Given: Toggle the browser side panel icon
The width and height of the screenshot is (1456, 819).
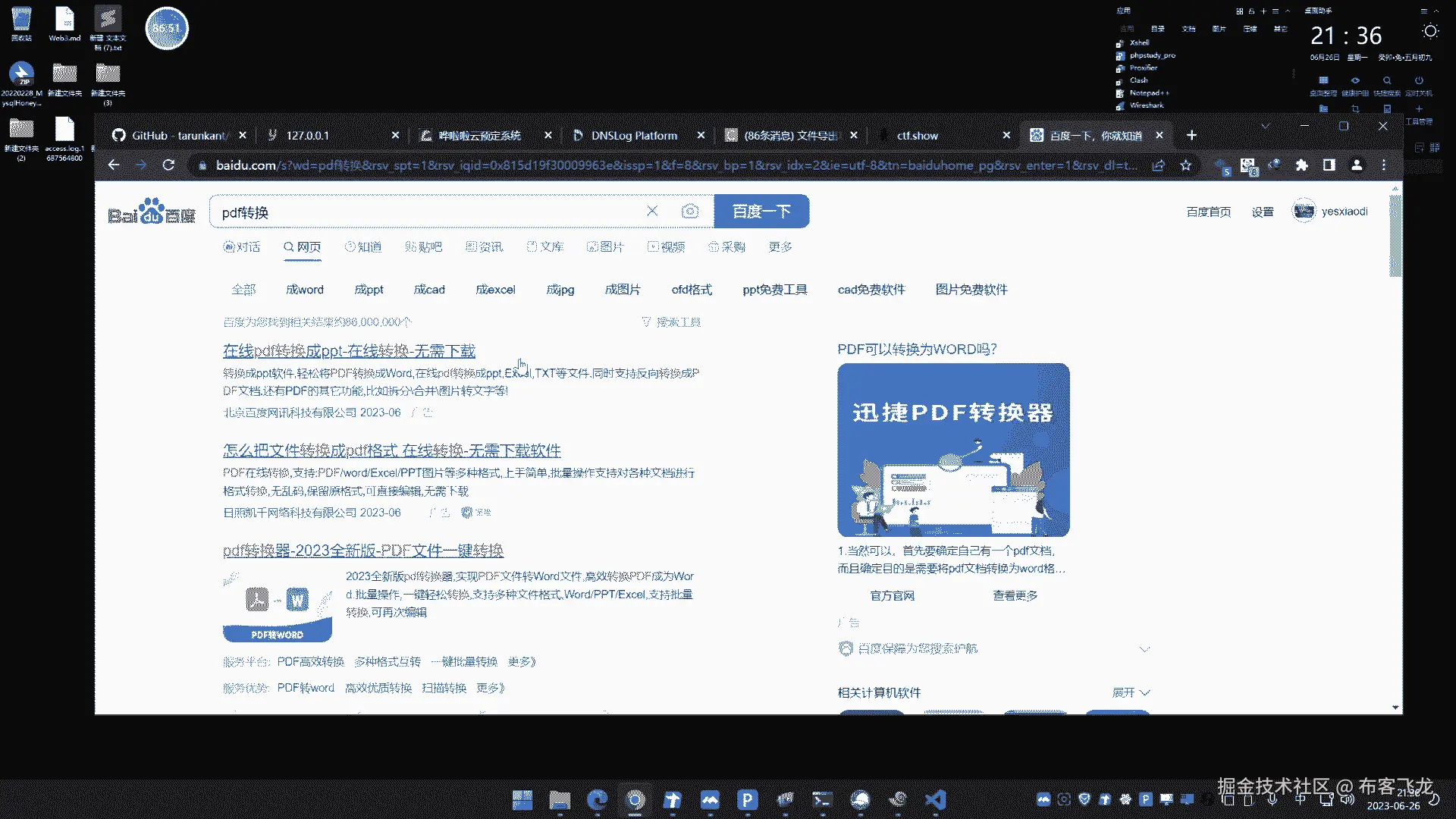Looking at the screenshot, I should [1329, 165].
